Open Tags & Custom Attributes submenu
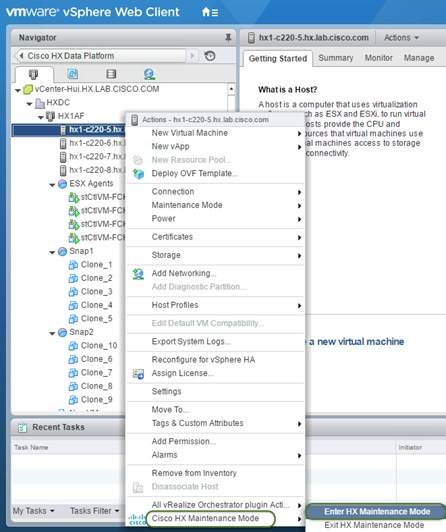 coord(216,423)
